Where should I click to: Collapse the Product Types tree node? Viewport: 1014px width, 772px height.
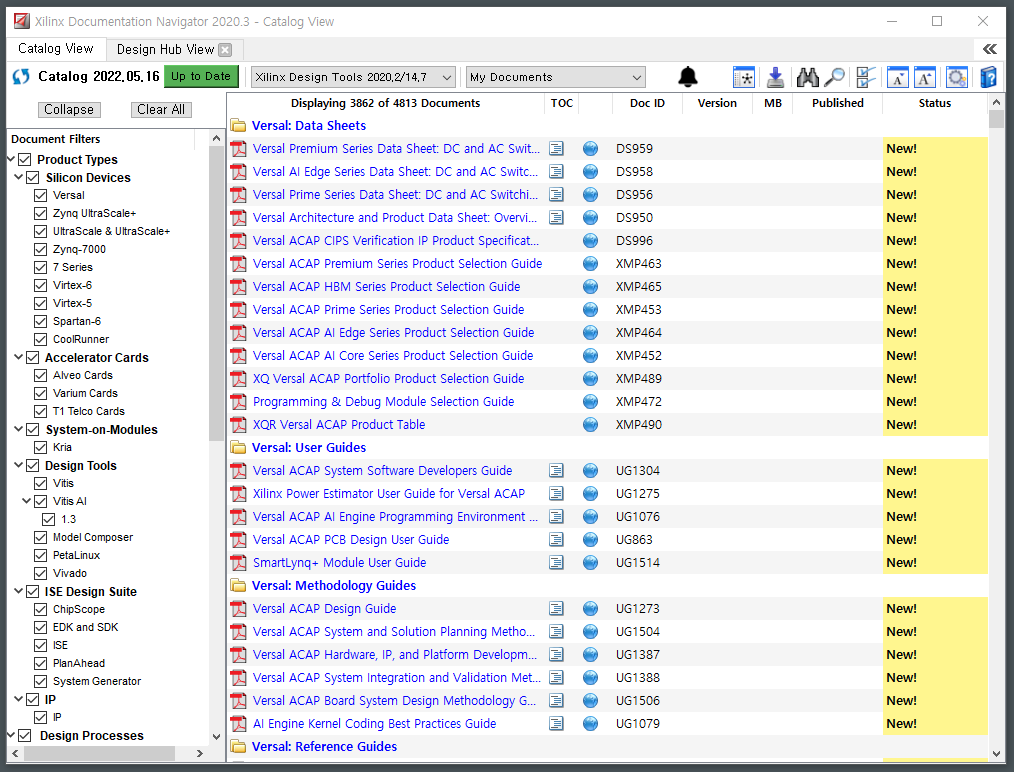pyautogui.click(x=11, y=159)
